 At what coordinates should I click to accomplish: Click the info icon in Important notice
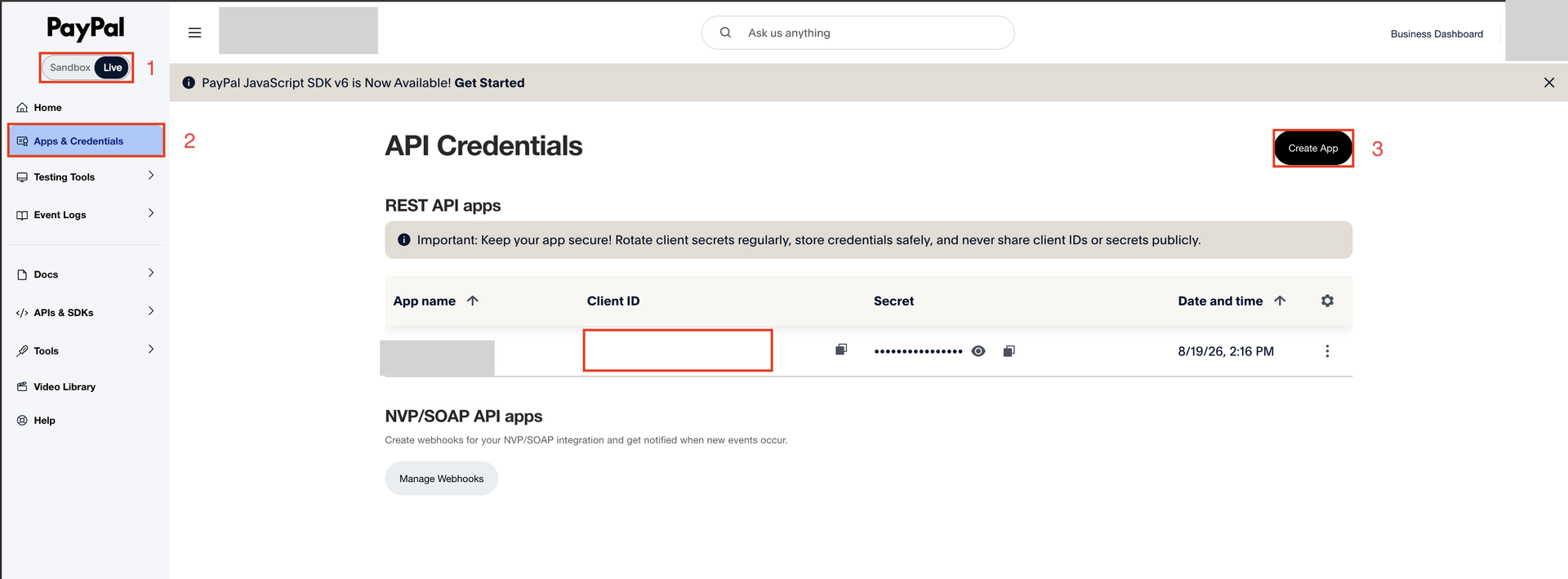(x=403, y=240)
